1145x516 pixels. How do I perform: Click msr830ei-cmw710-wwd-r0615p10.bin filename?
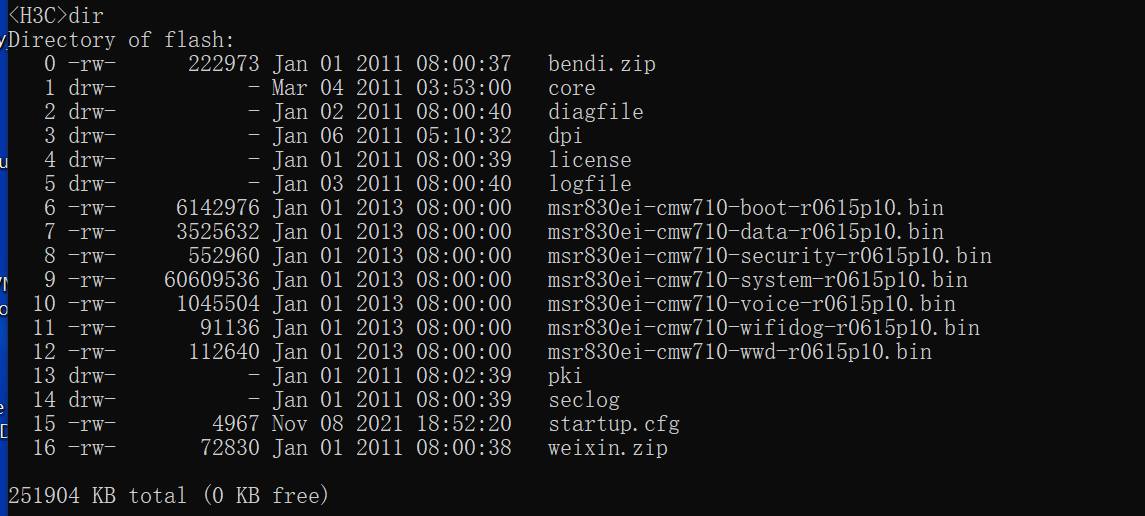(740, 353)
